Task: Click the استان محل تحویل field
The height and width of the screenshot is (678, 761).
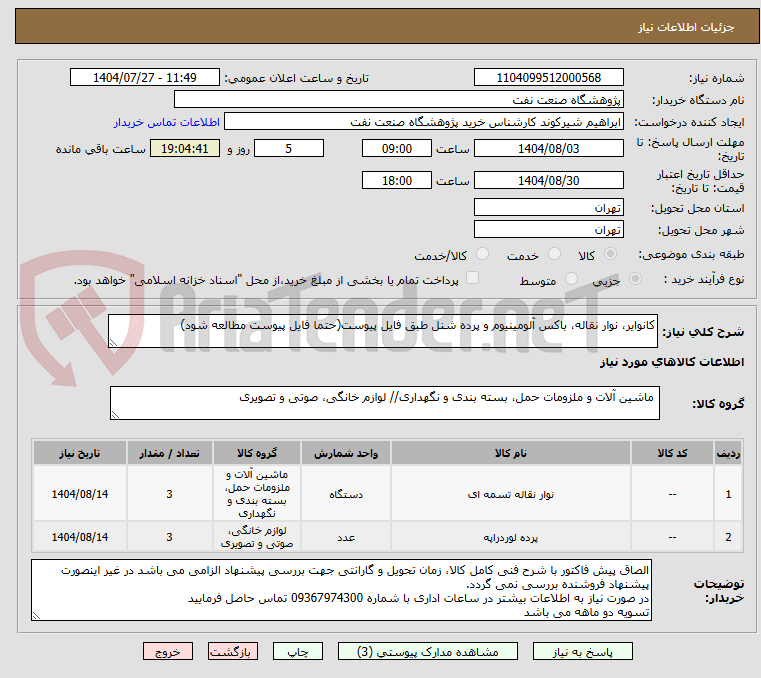Action: click(x=548, y=207)
